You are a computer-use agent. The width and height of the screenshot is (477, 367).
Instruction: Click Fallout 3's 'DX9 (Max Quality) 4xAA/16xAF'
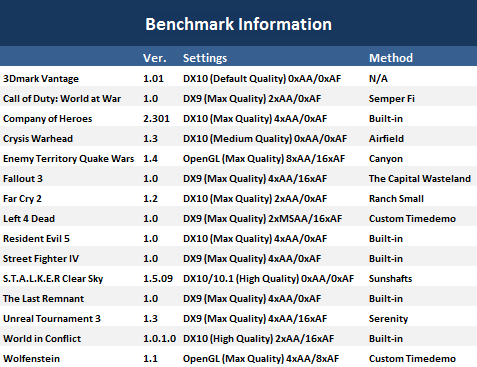point(255,179)
